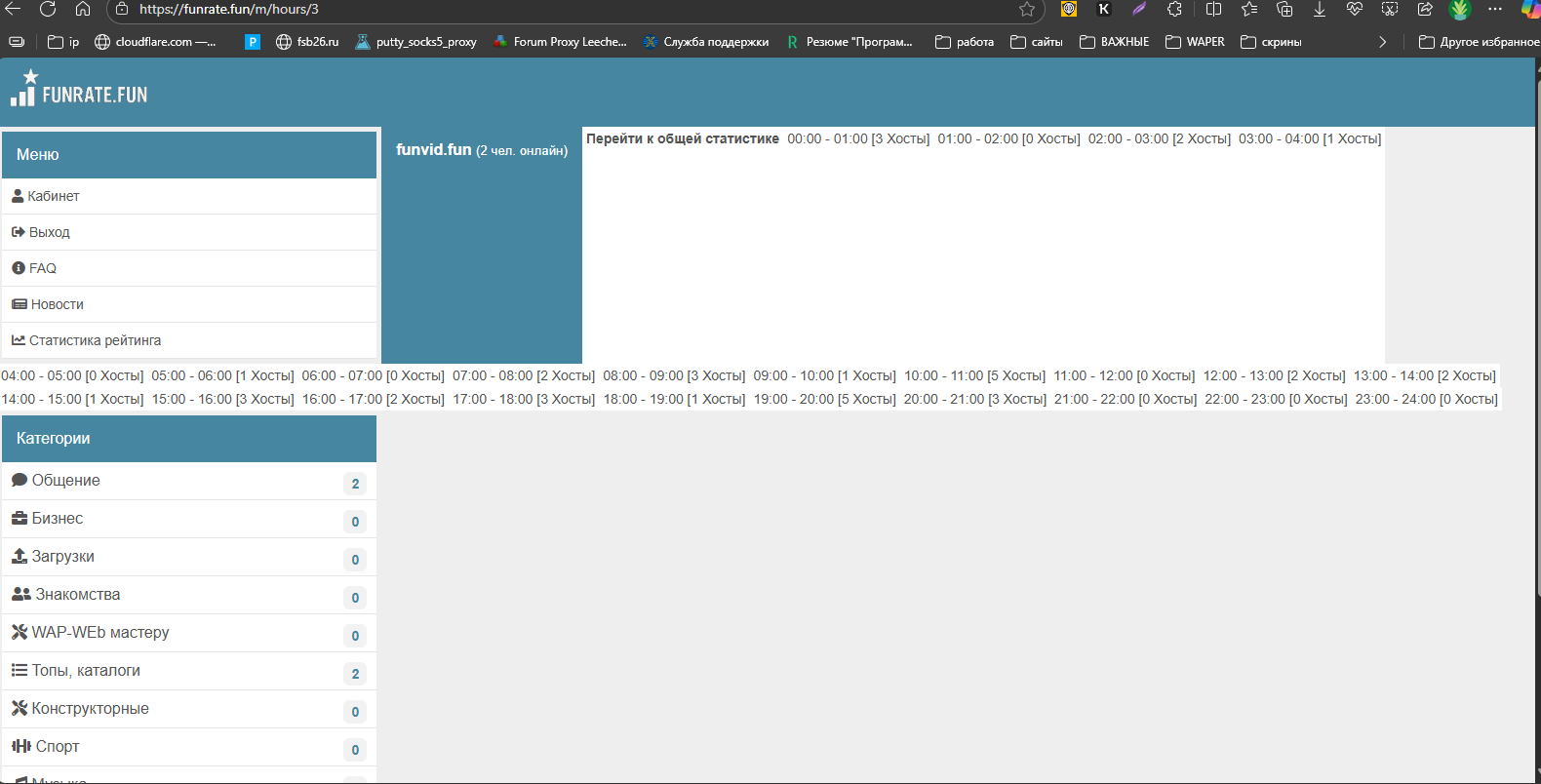Open Статистика рейтинга
The width and height of the screenshot is (1541, 784).
coord(95,340)
